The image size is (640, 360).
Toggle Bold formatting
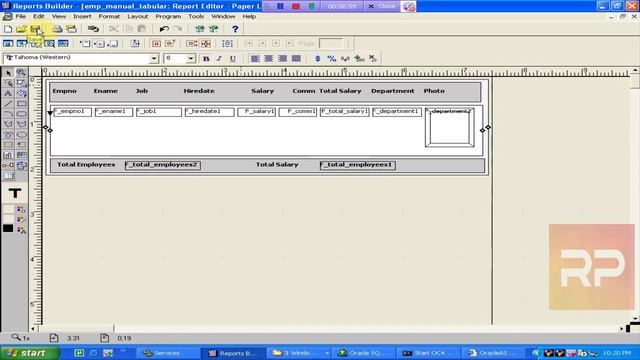click(206, 58)
